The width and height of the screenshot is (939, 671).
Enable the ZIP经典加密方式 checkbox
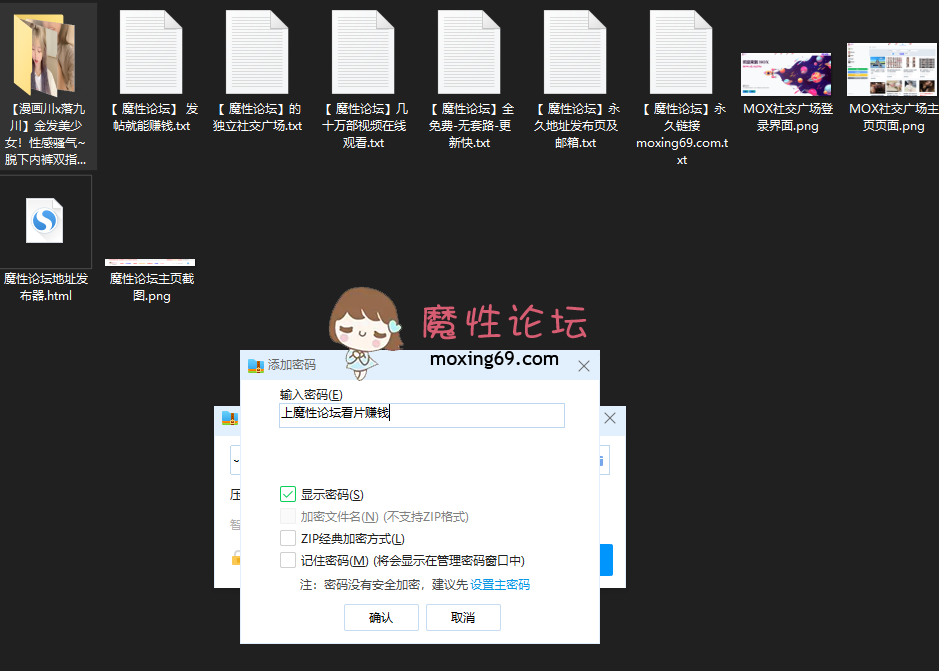click(x=288, y=538)
